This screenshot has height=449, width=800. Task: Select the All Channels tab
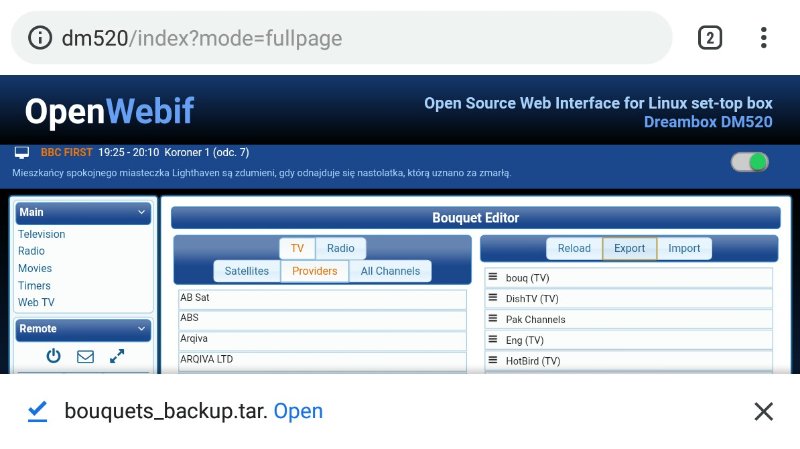390,271
